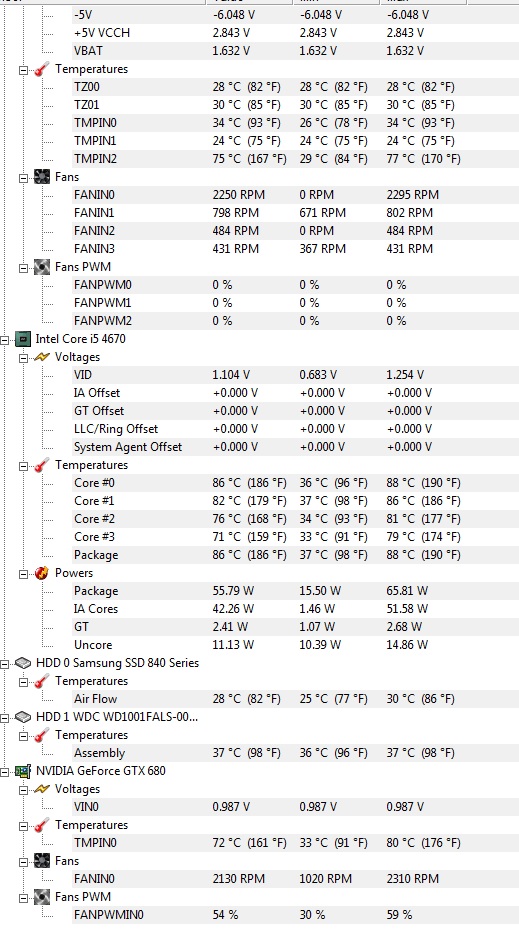The height and width of the screenshot is (931, 519).
Task: Collapse the CPU Powers section
Action: tap(24, 574)
